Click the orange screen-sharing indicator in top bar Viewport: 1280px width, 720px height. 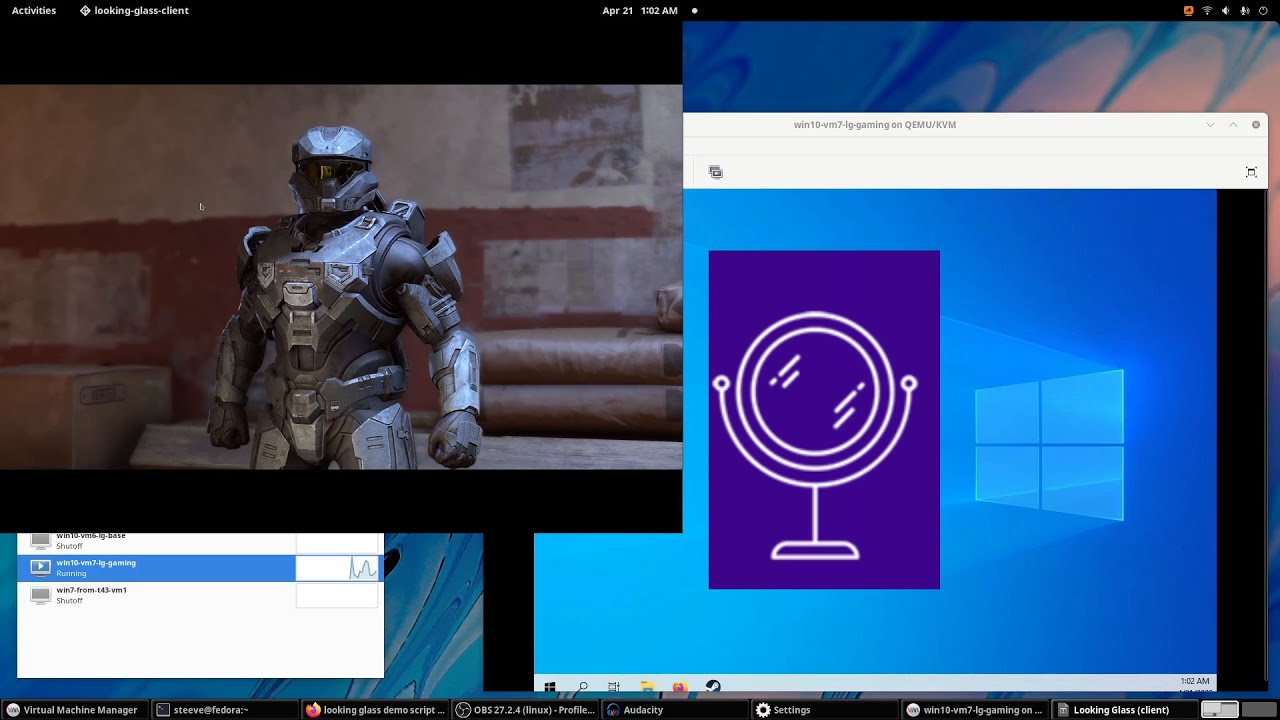[1188, 10]
